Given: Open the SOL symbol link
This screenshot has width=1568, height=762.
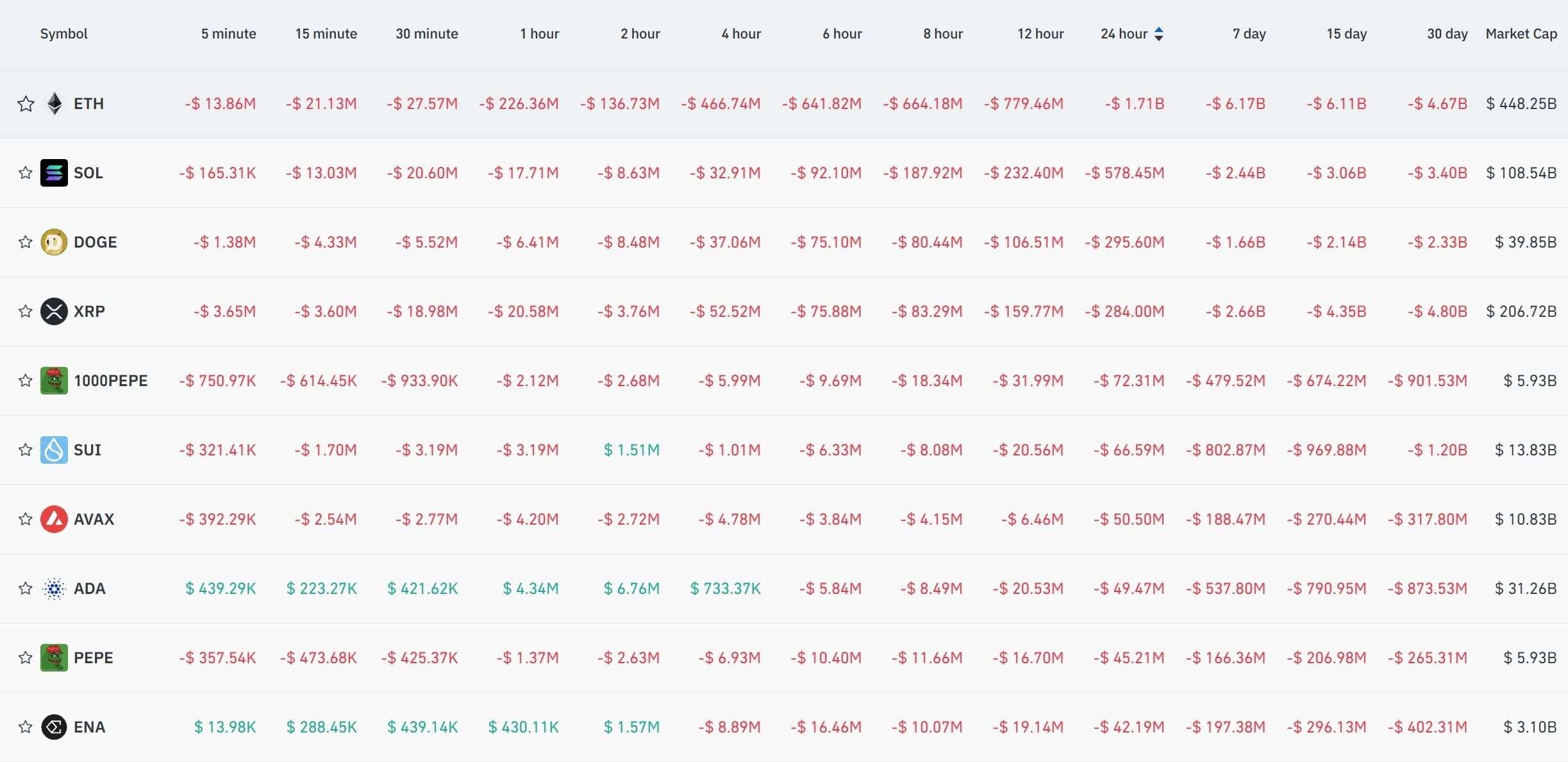Looking at the screenshot, I should tap(88, 173).
